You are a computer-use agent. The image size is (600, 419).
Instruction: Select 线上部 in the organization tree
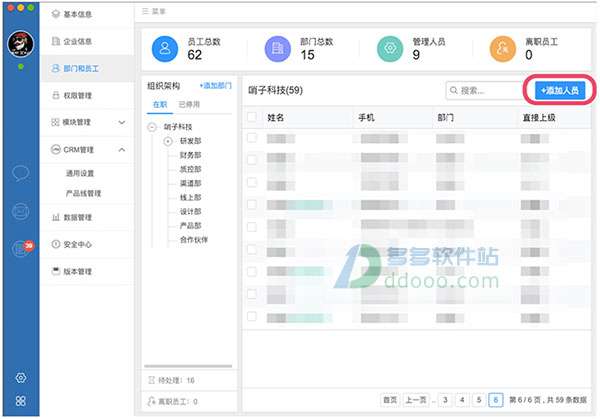[191, 197]
